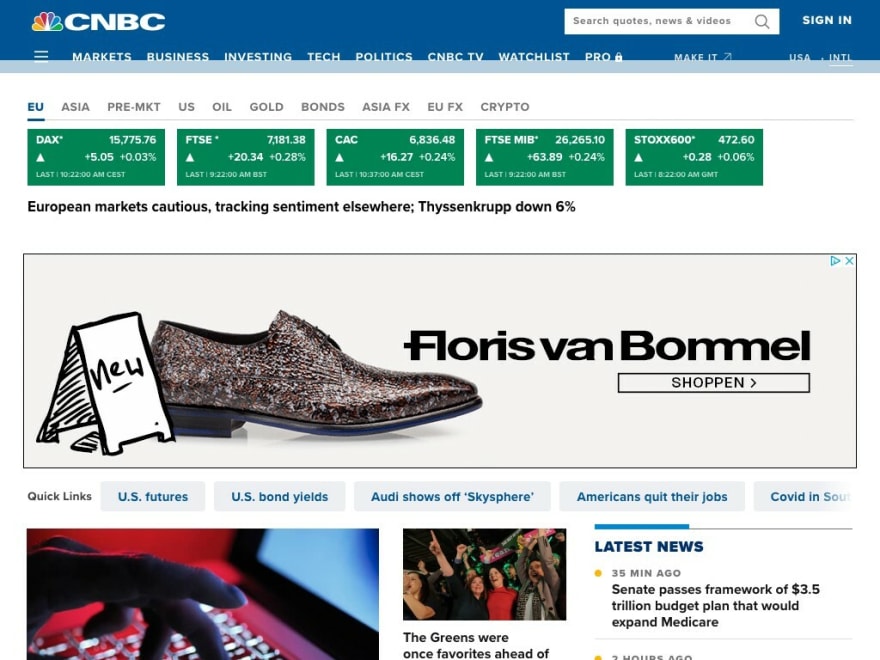Click the Floris van Bommel shoe image
The height and width of the screenshot is (660, 880).
[x=317, y=373]
